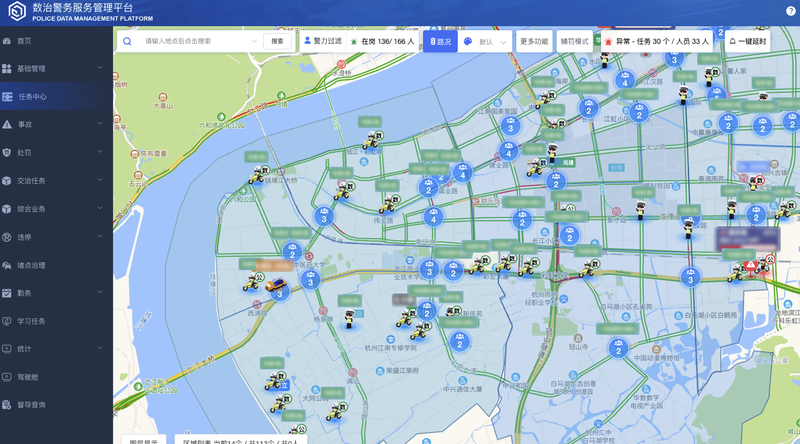
Task: Click the red alarm icon beside 异常
Action: tap(608, 41)
